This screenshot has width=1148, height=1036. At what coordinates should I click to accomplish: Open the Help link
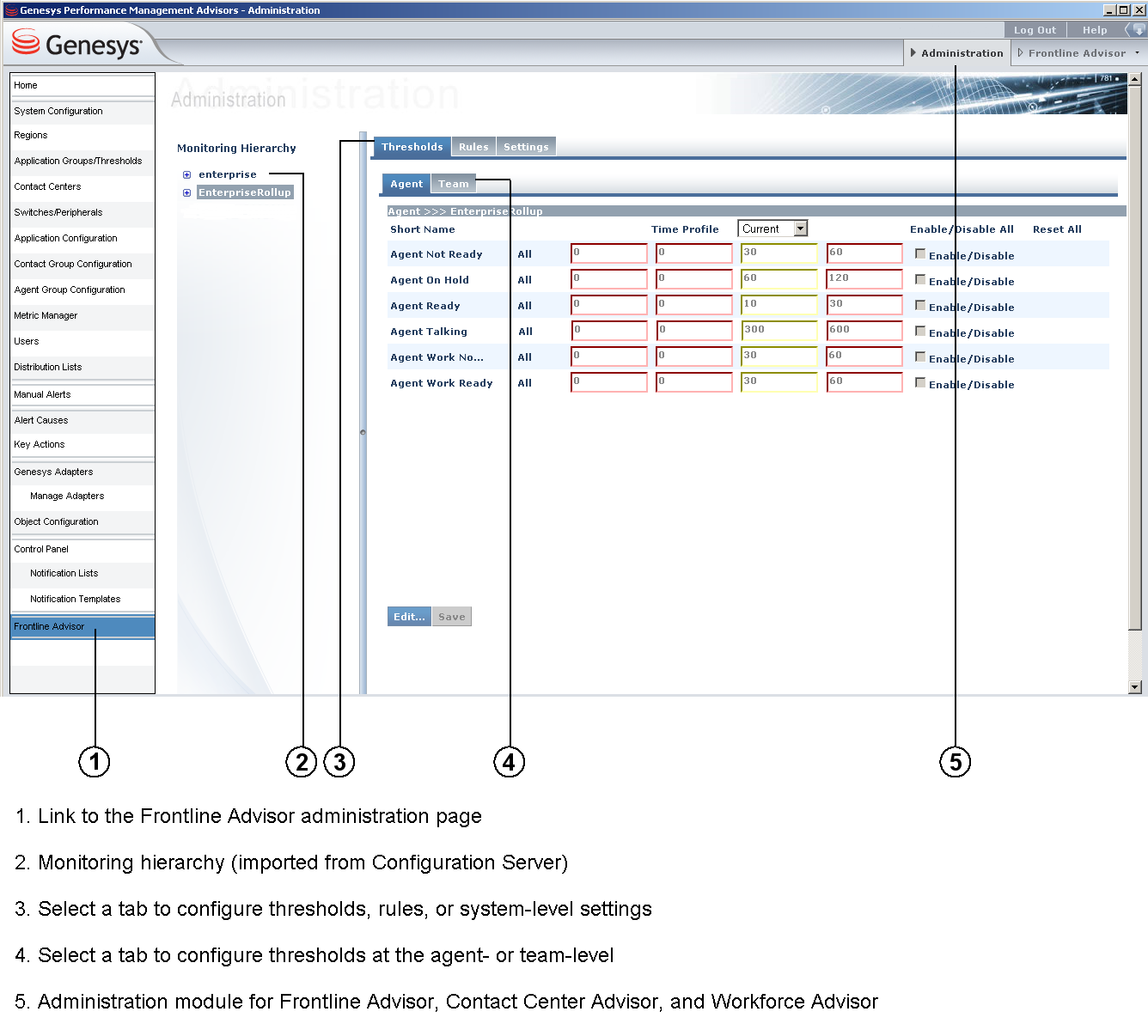(1095, 30)
